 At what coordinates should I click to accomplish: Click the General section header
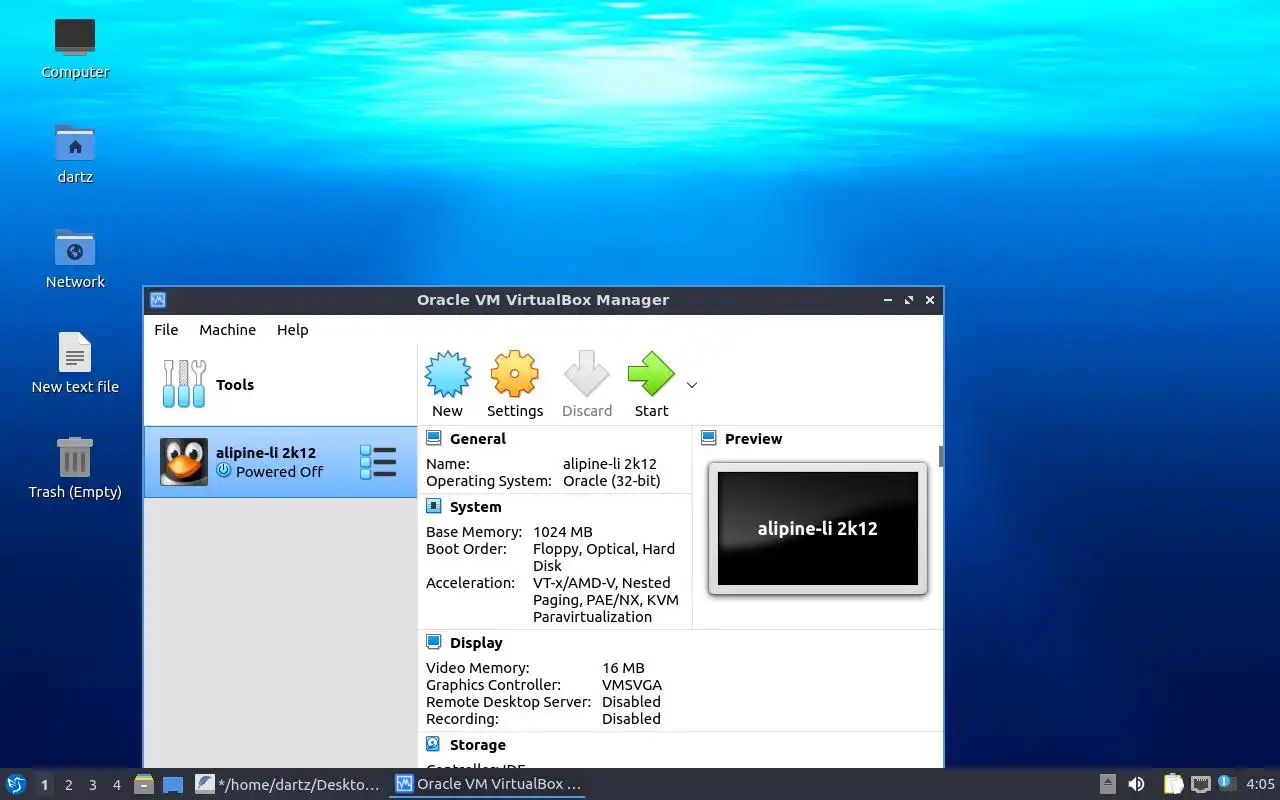pyautogui.click(x=477, y=439)
